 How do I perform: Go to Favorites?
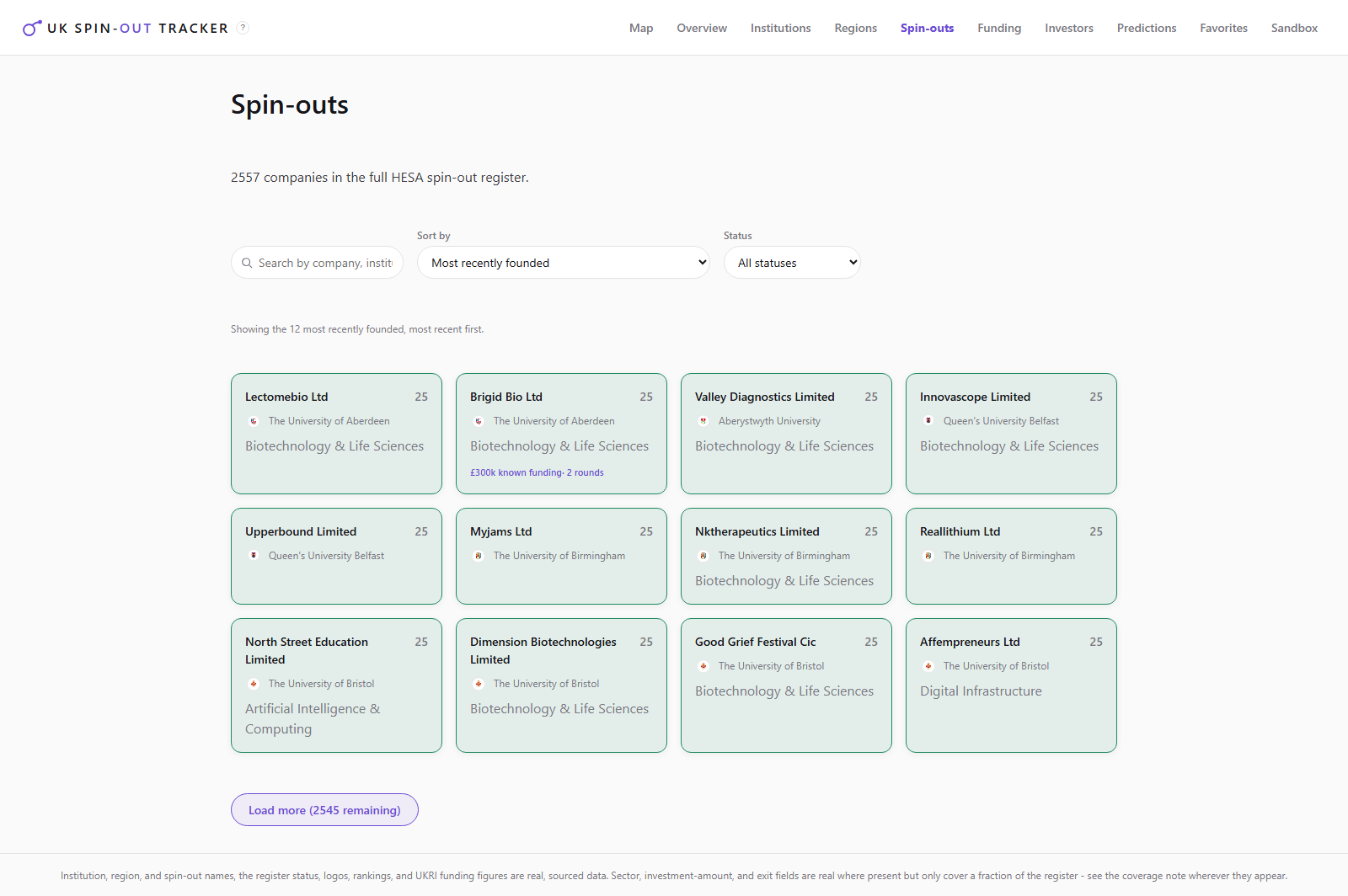coord(1224,28)
